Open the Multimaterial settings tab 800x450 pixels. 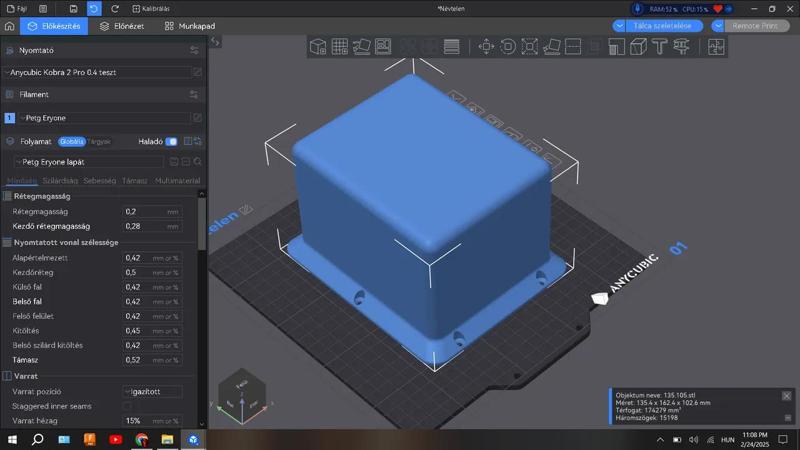(x=178, y=181)
